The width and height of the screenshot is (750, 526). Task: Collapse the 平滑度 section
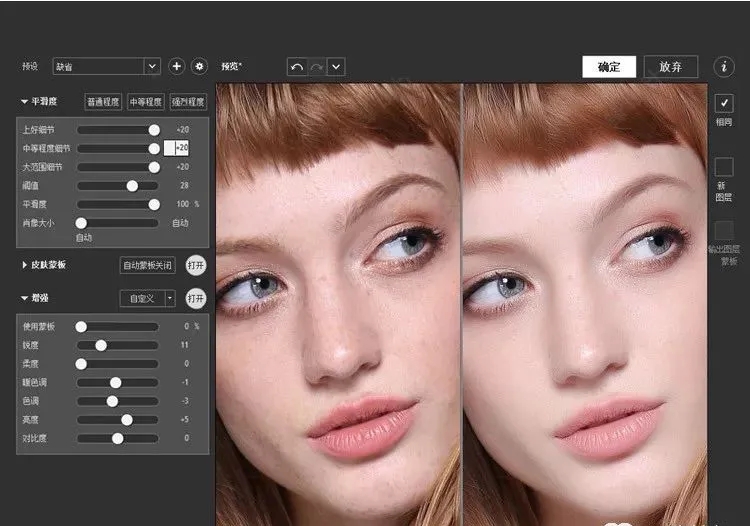tap(24, 101)
